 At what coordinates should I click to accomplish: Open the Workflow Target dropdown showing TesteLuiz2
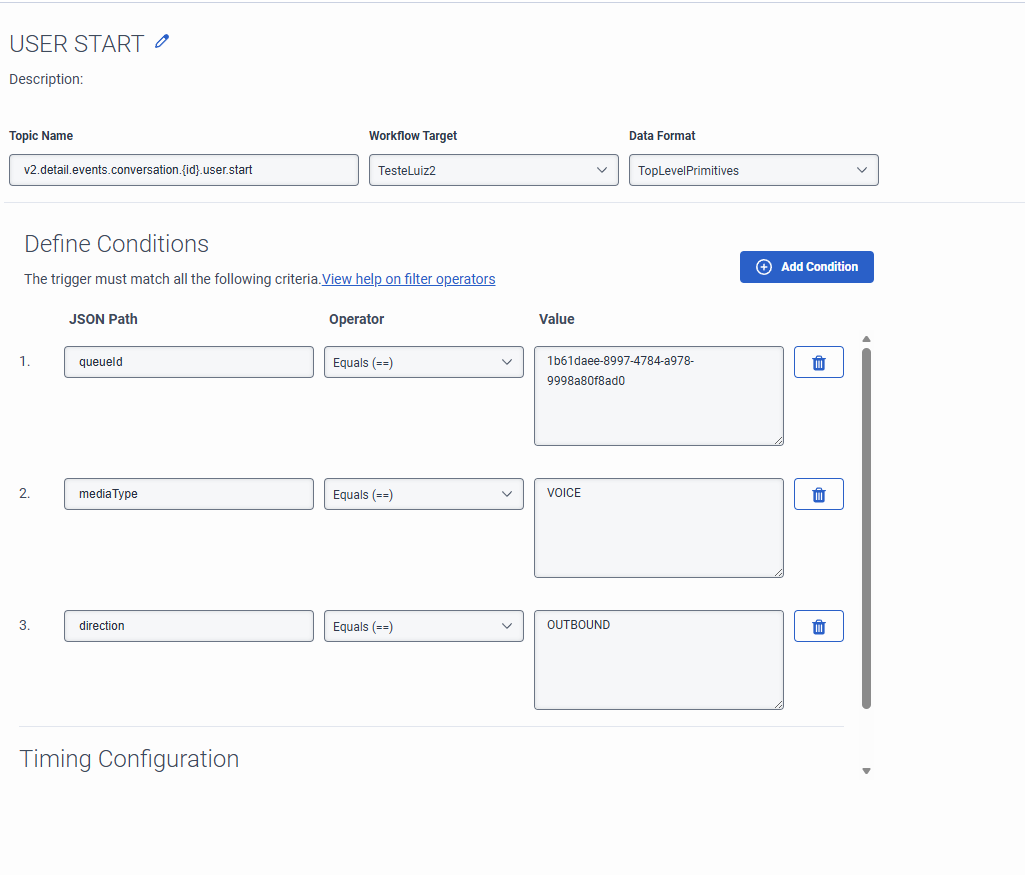[493, 170]
